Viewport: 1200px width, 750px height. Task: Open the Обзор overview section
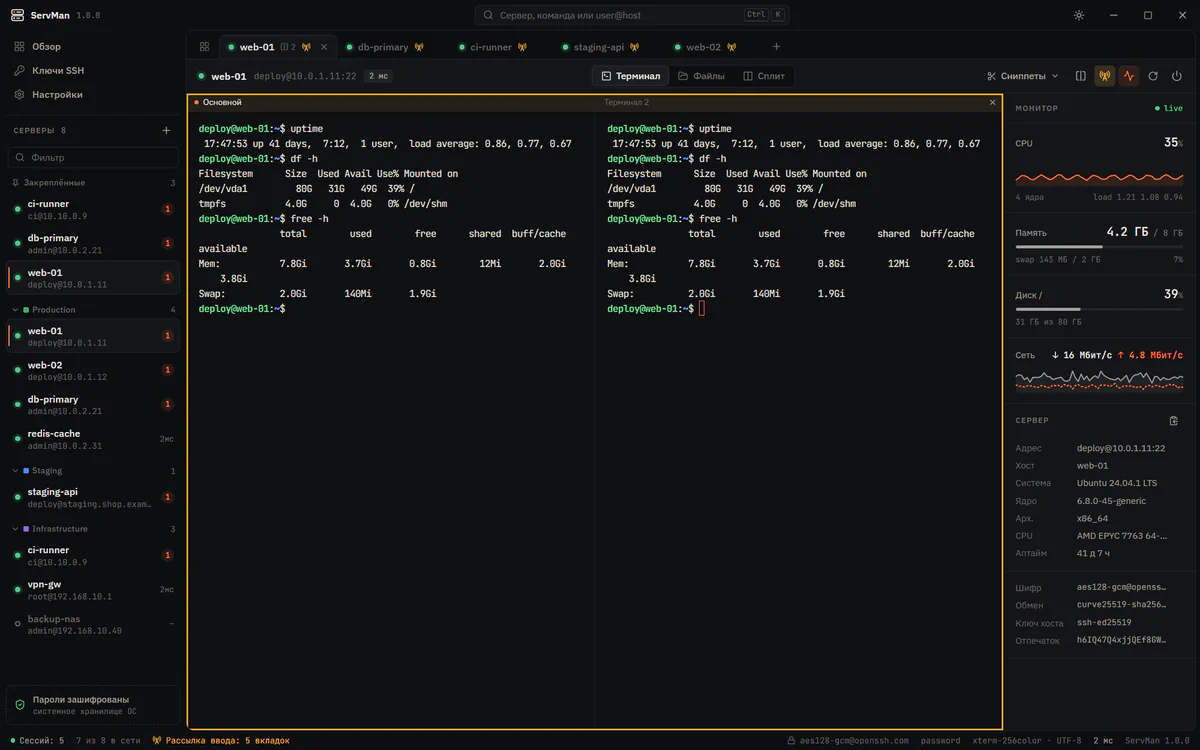[x=92, y=47]
